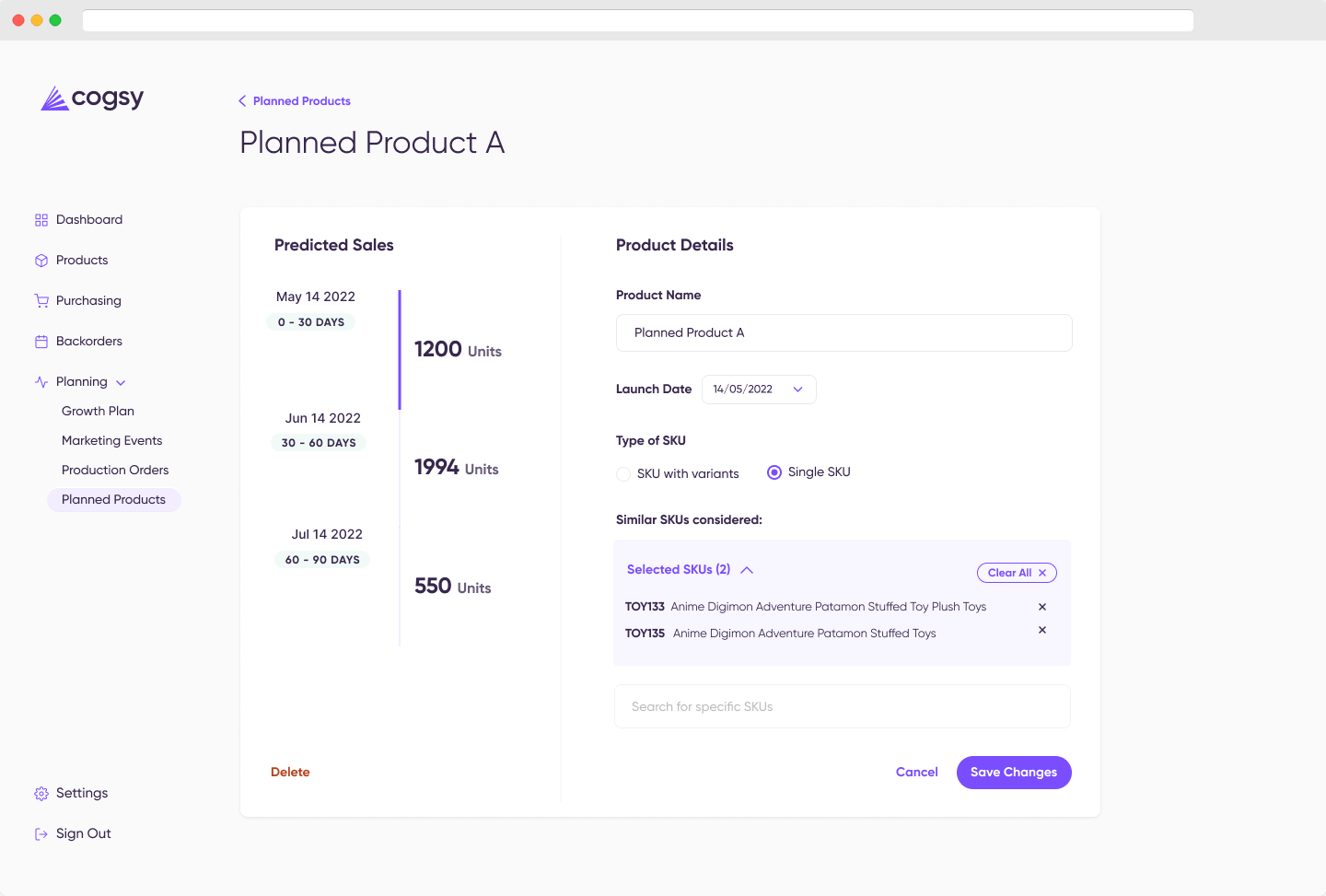Collapse the Selected SKUs (2) list
1326x896 pixels.
click(x=747, y=570)
